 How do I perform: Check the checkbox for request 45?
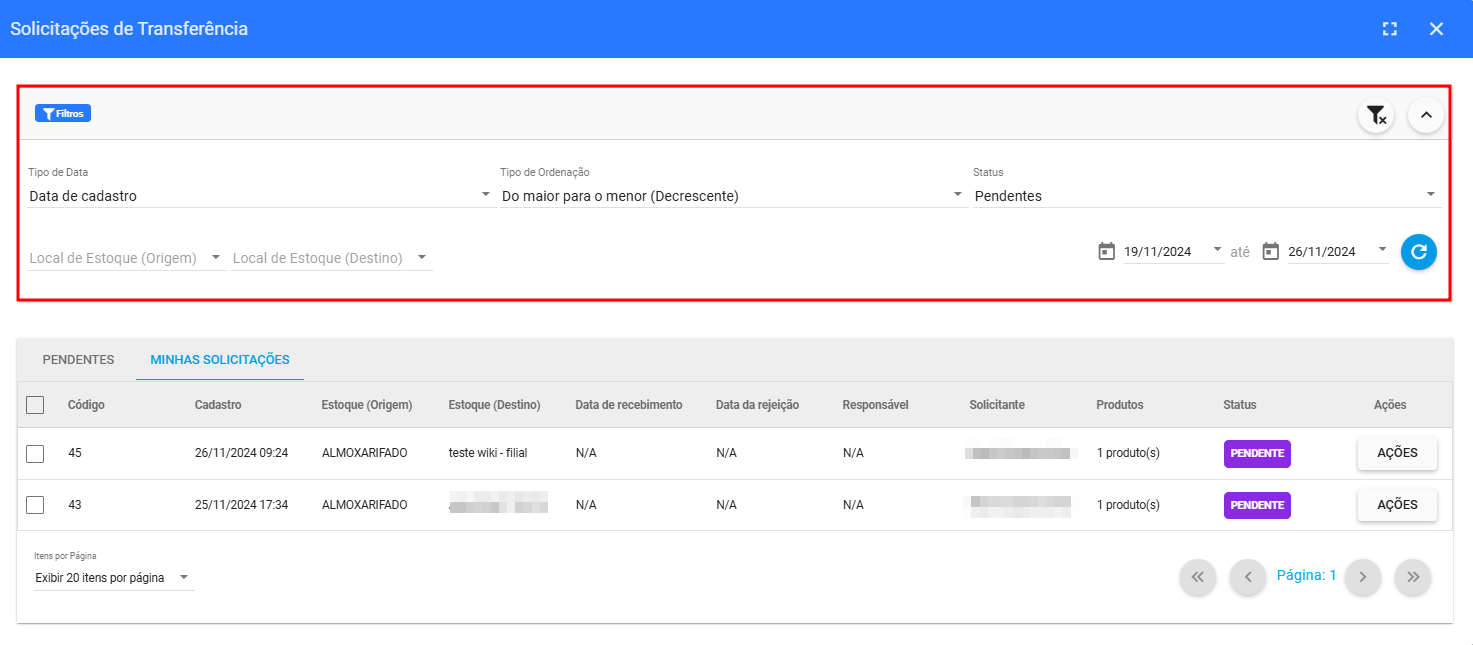(x=35, y=454)
